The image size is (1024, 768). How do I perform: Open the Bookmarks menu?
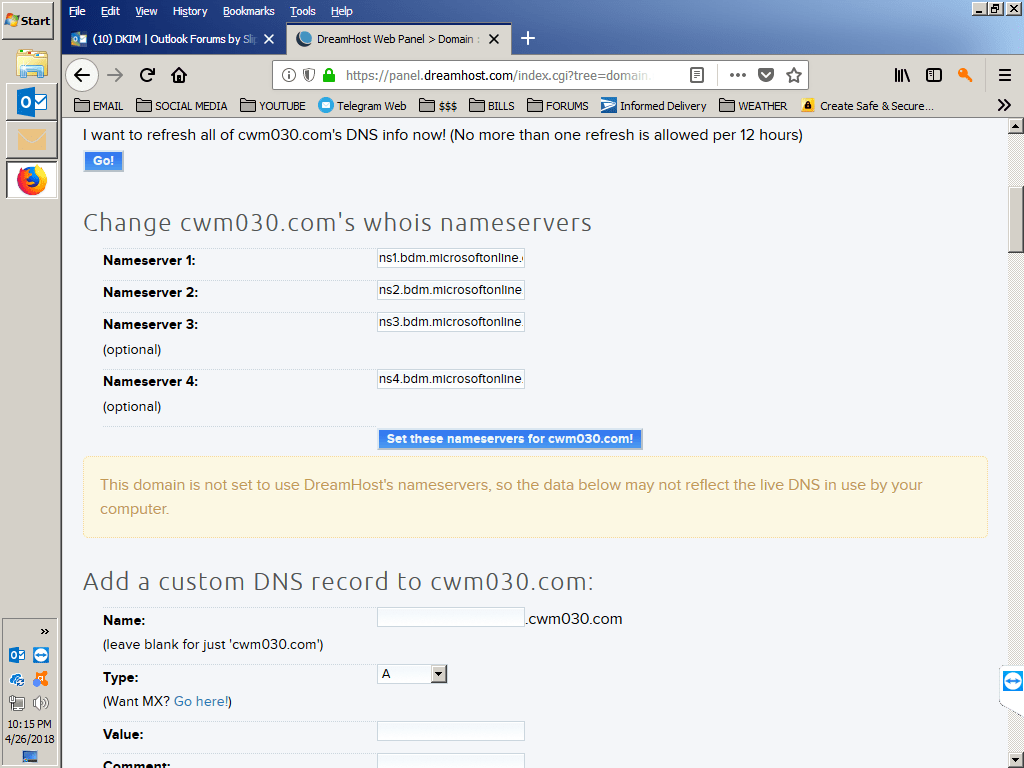[248, 11]
